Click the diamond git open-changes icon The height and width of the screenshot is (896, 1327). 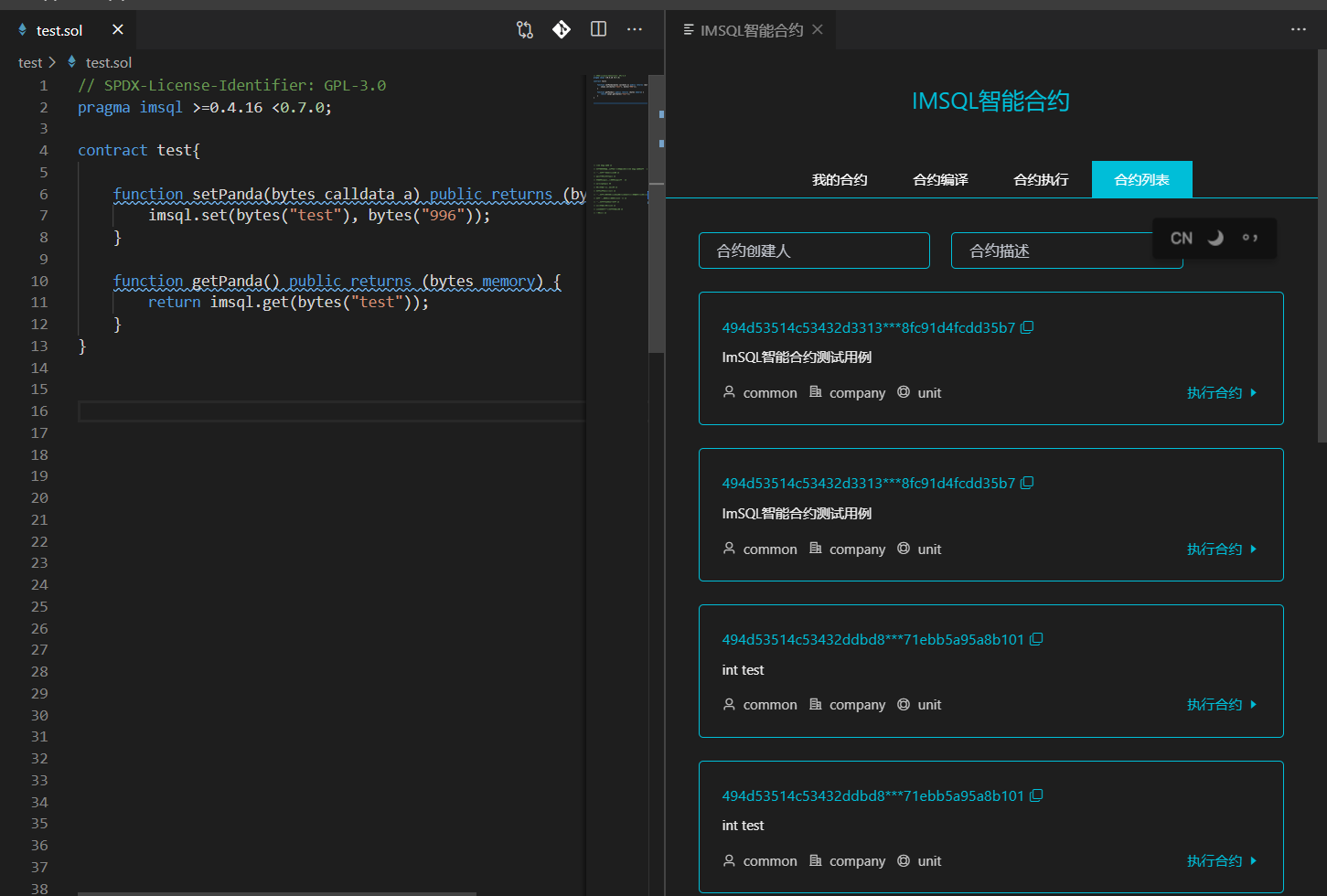(562, 29)
